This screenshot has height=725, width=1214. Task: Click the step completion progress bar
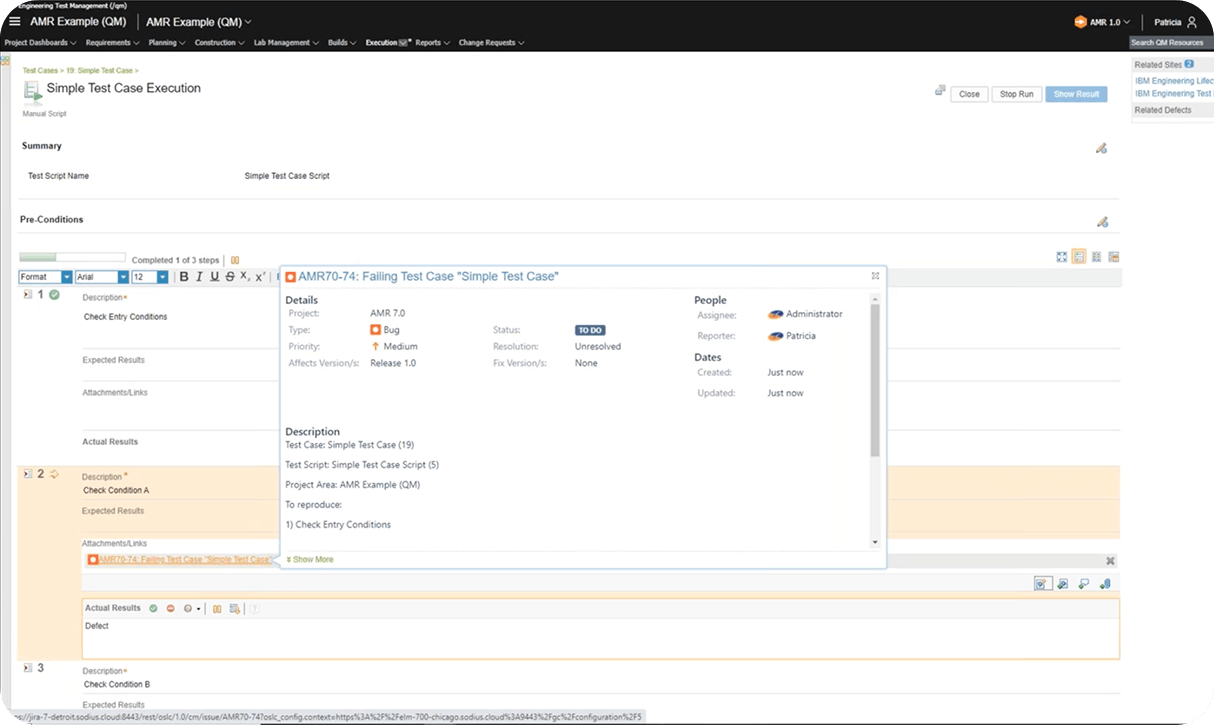(73, 258)
